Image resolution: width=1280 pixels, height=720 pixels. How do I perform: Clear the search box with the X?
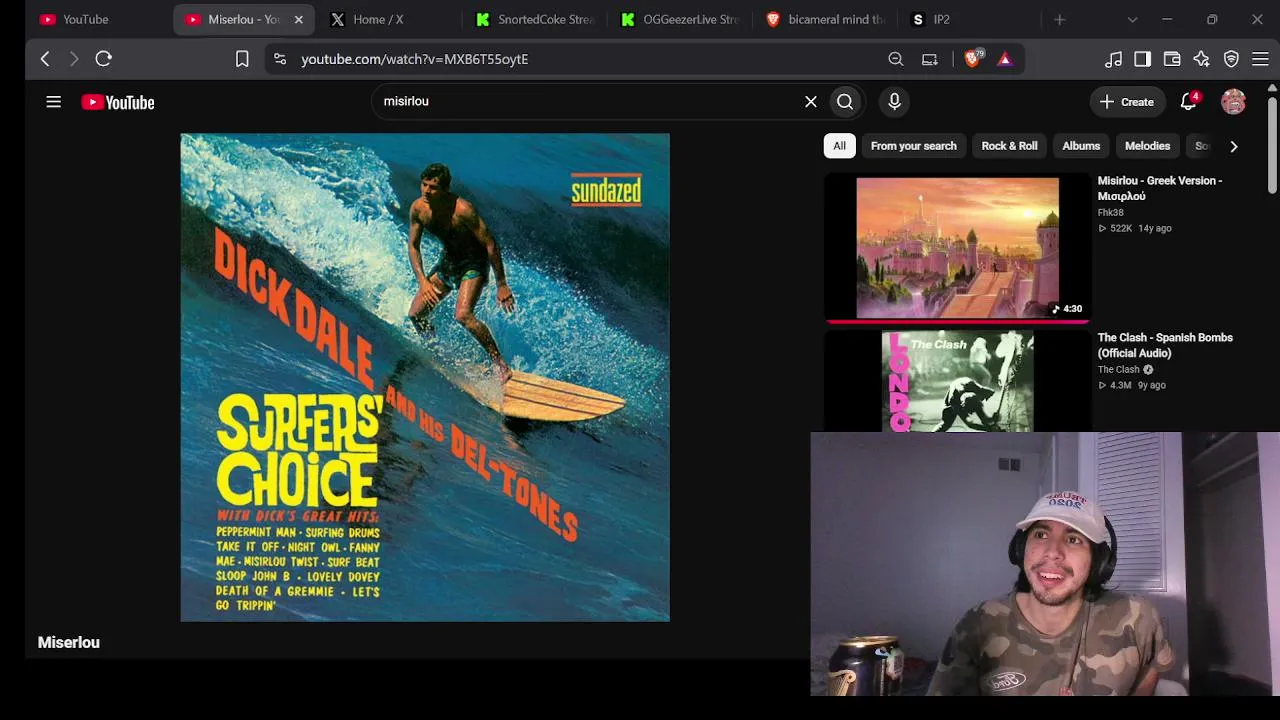point(811,101)
